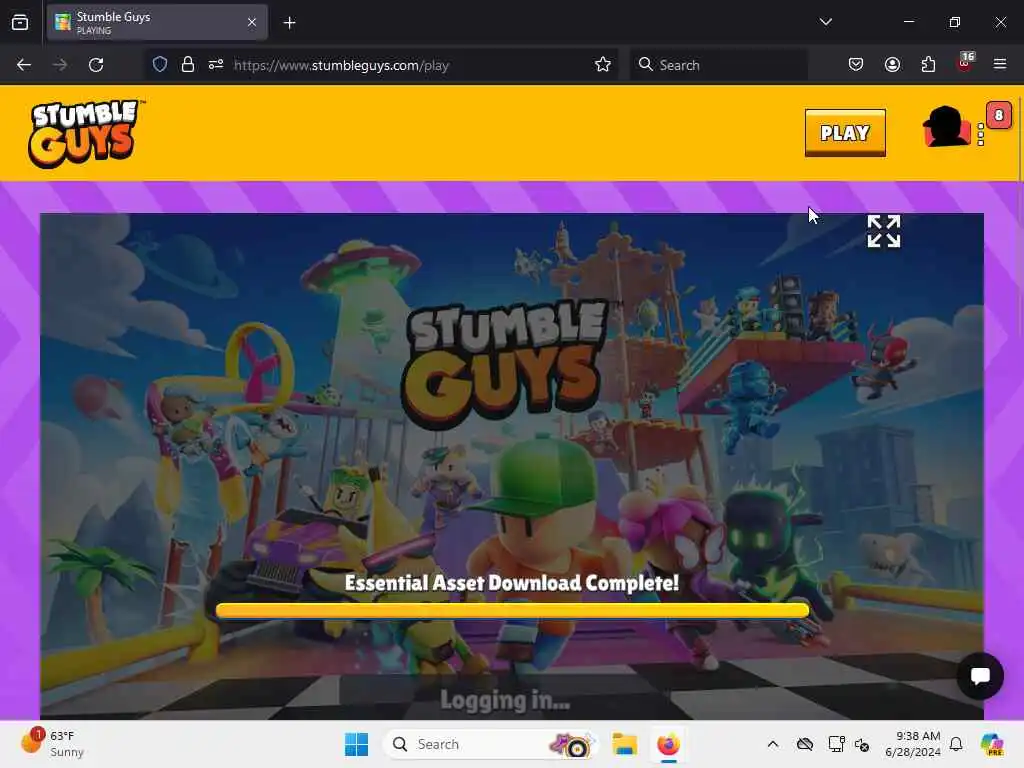Open the weather widget showing 63°F Sunny
Screen dimensions: 1024x768
tap(52, 743)
